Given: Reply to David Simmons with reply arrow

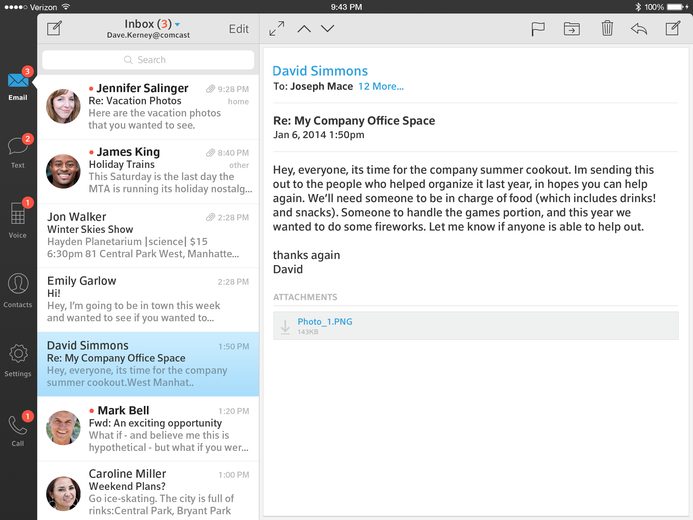Looking at the screenshot, I should click(639, 29).
